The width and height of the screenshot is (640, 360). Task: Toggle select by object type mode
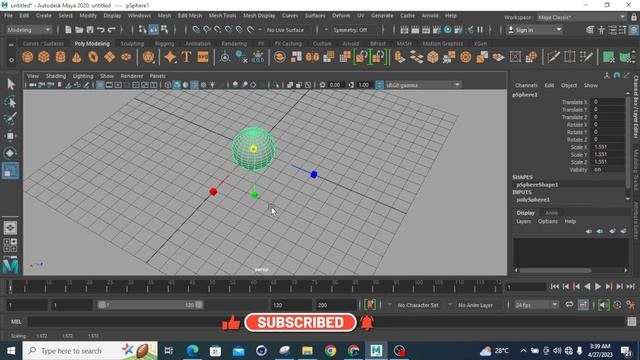click(x=153, y=29)
